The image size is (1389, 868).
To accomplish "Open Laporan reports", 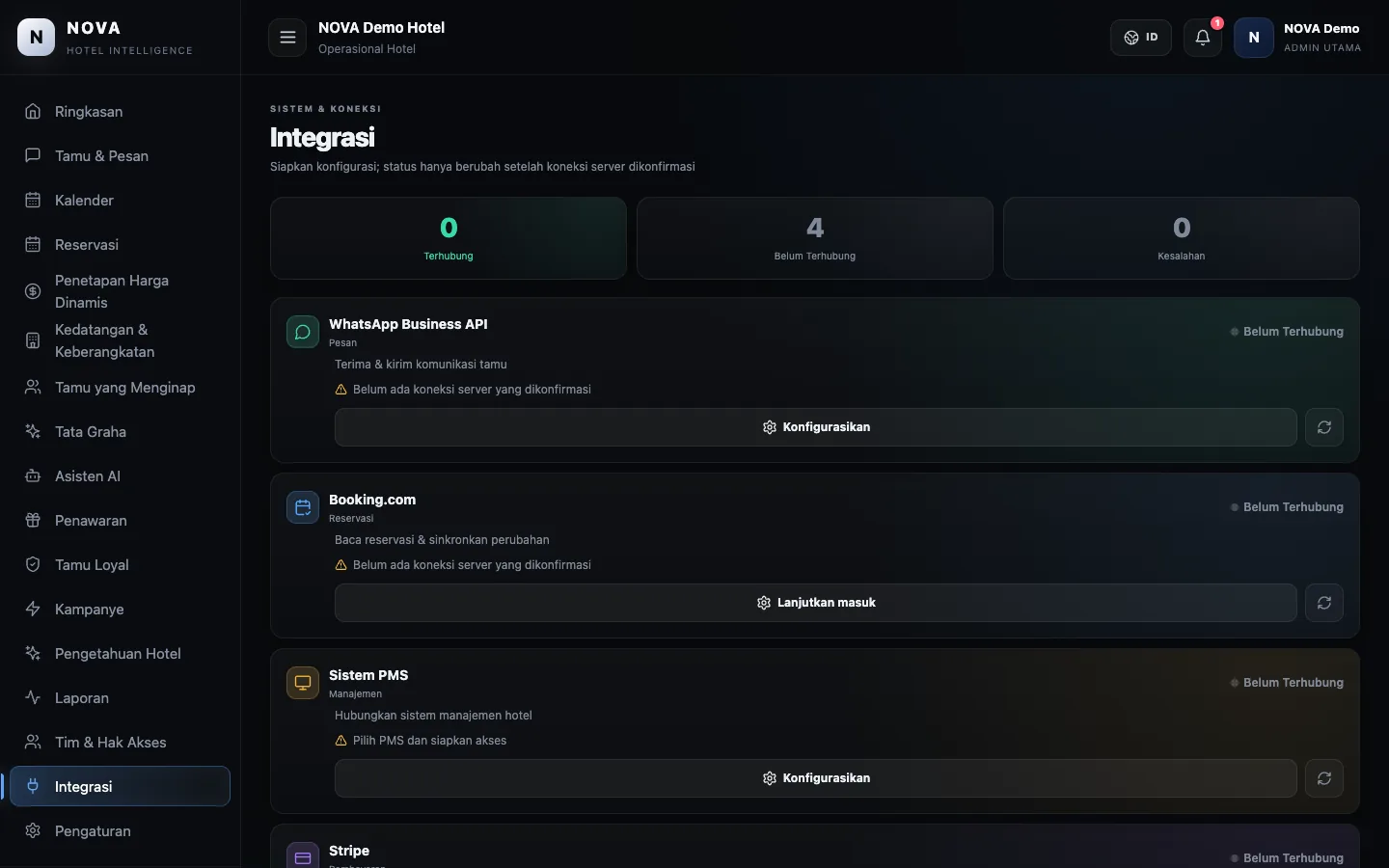I will [120, 698].
